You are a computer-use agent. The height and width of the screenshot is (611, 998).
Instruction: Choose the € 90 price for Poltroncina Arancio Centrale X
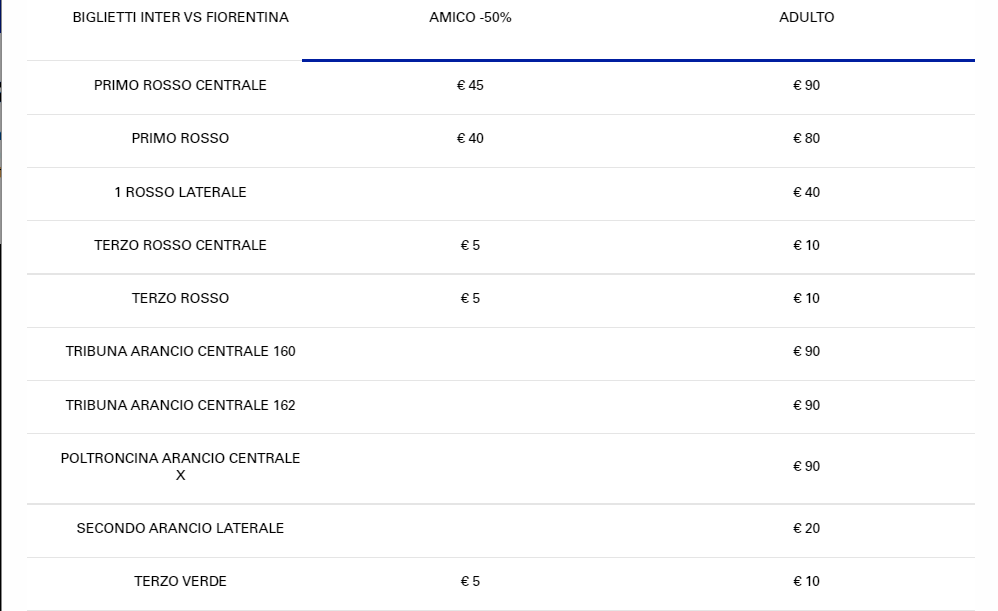806,466
